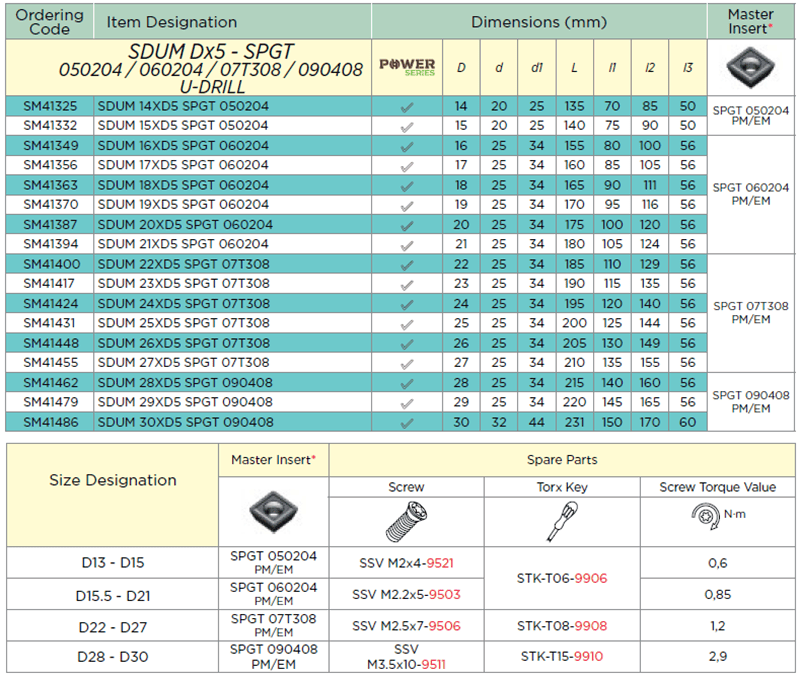This screenshot has width=800, height=681.
Task: Click item SDUM 29XD5 SPGT 090408
Action: coord(185,402)
